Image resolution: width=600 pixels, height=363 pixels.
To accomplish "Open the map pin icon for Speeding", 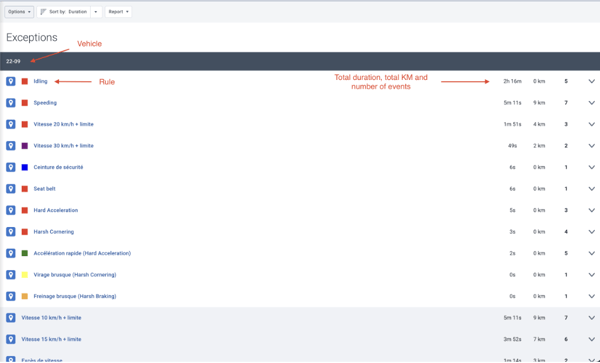I will pos(11,103).
